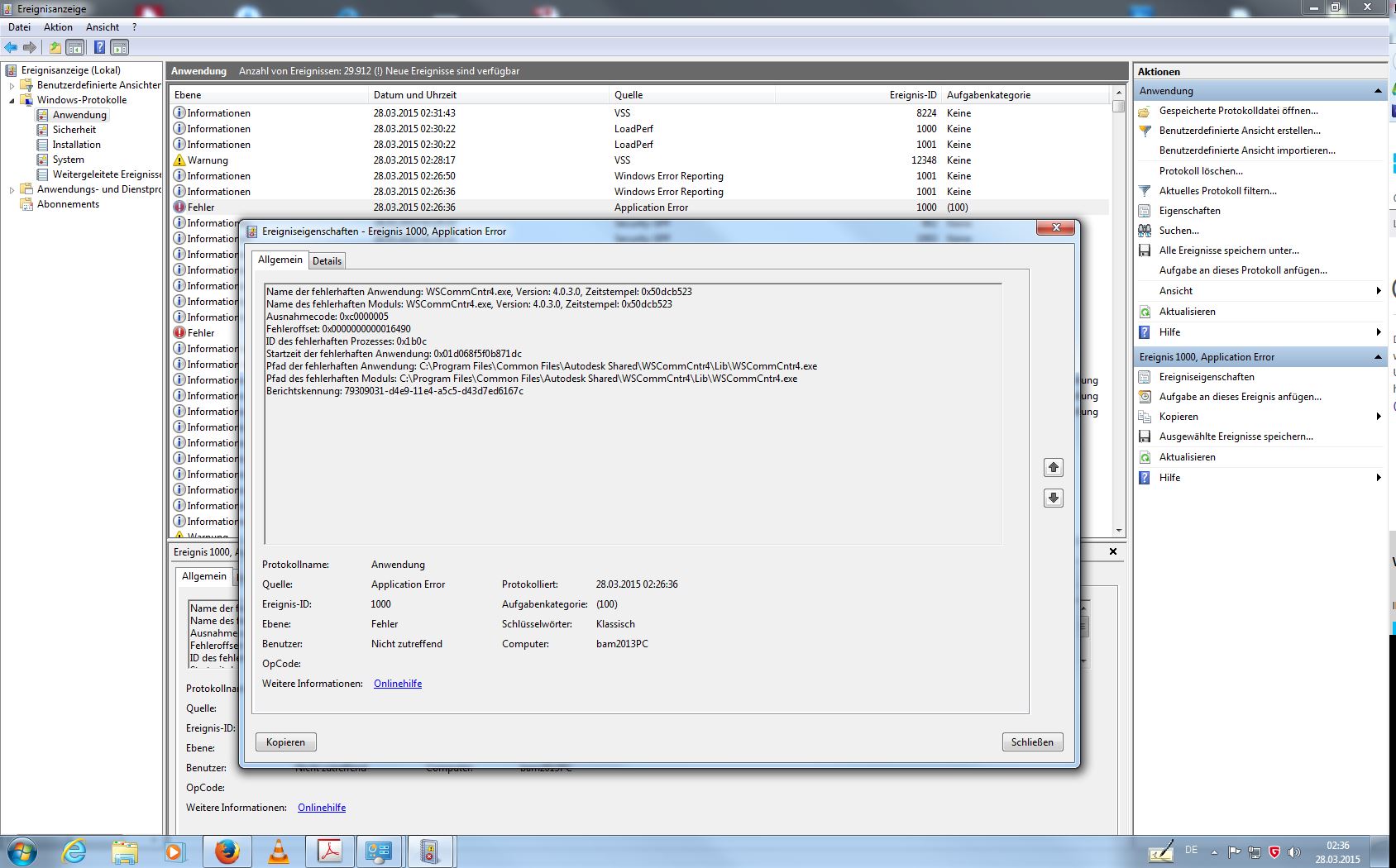The height and width of the screenshot is (868, 1396).
Task: Expand the Kopieren submenu in actions
Action: tap(1379, 417)
